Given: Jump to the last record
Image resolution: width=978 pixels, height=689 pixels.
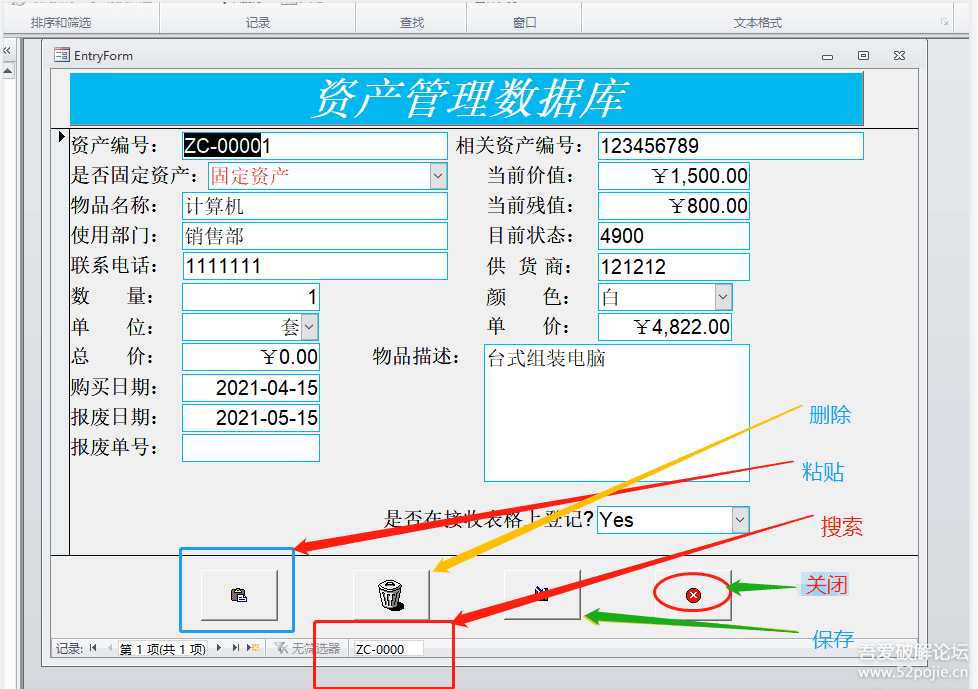Looking at the screenshot, I should 236,648.
